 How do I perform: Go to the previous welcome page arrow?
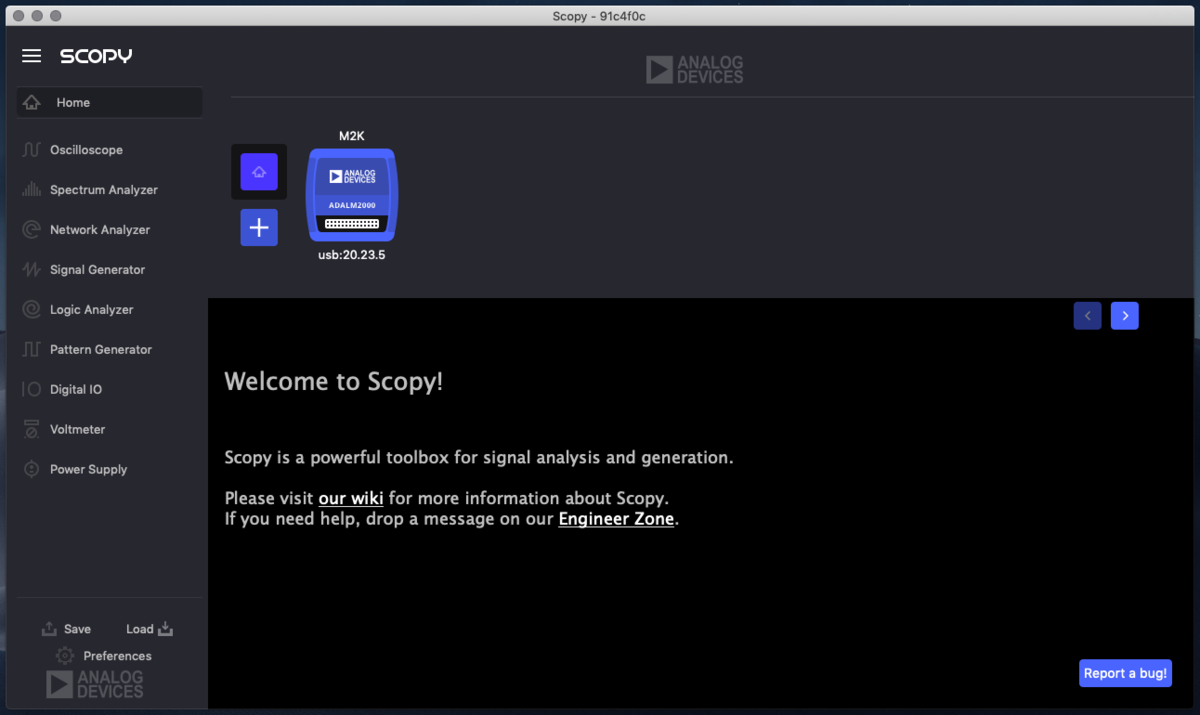click(x=1088, y=316)
